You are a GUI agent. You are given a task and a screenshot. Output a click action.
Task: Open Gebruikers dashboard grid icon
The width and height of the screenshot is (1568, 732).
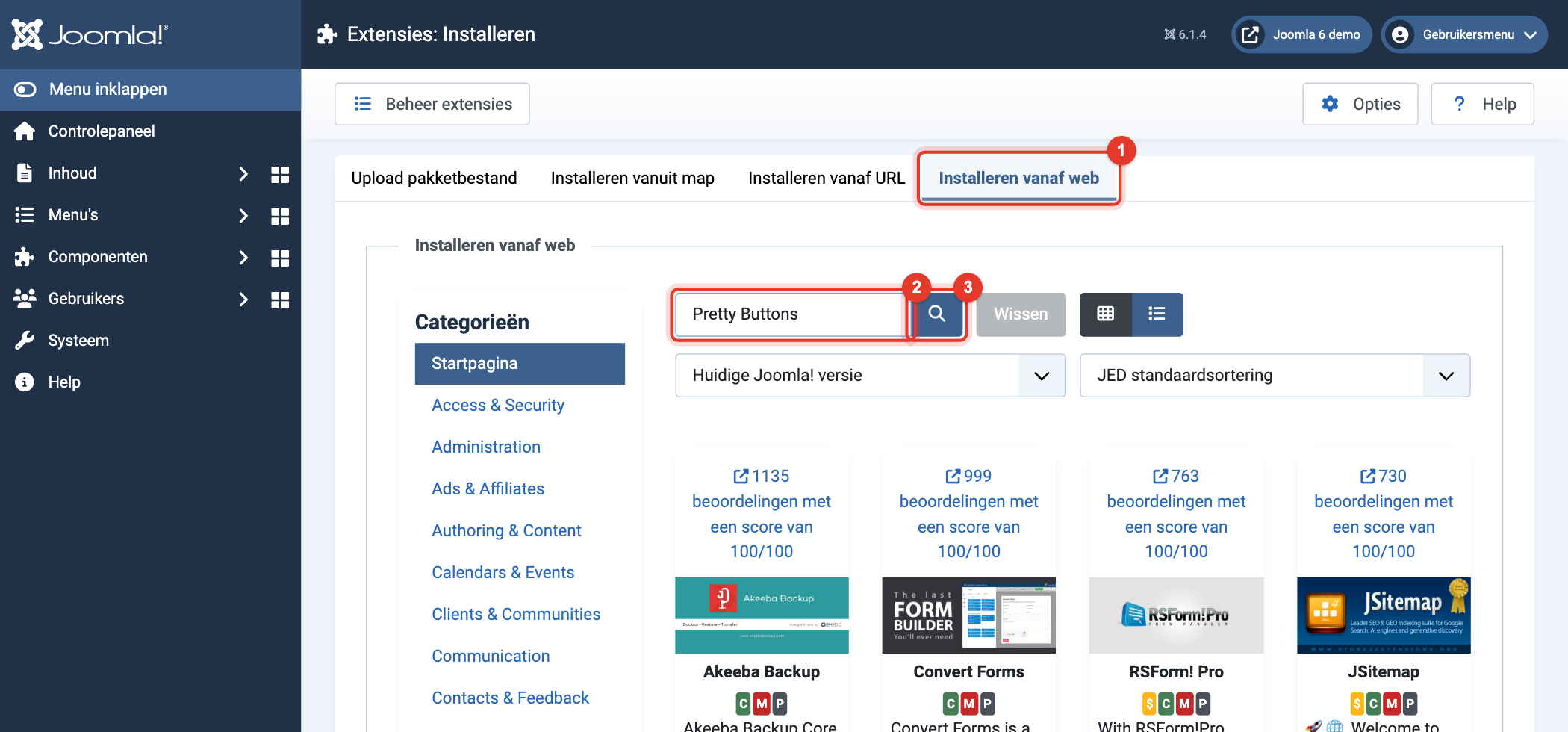[280, 300]
